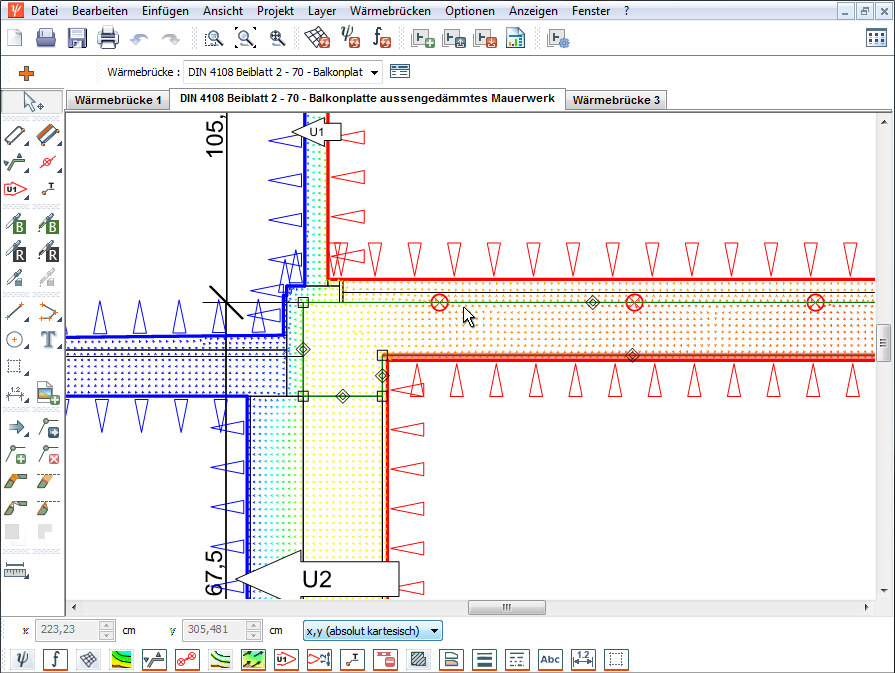Open the Wärmebrücken menu
This screenshot has height=673, width=895.
tap(390, 11)
